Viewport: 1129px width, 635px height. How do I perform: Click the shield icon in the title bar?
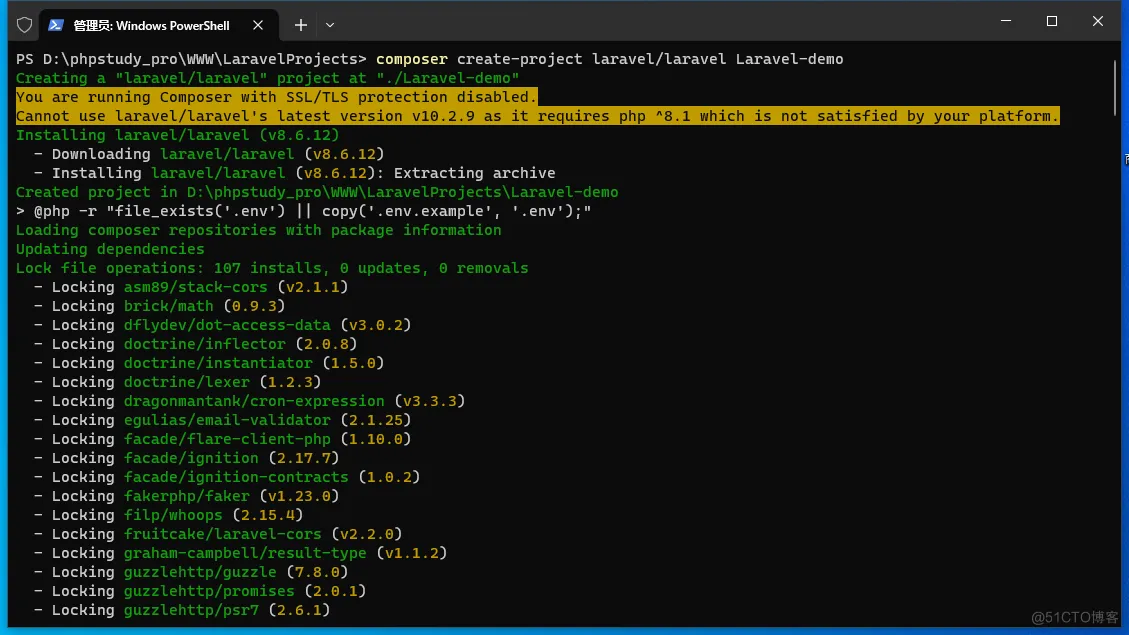24,25
